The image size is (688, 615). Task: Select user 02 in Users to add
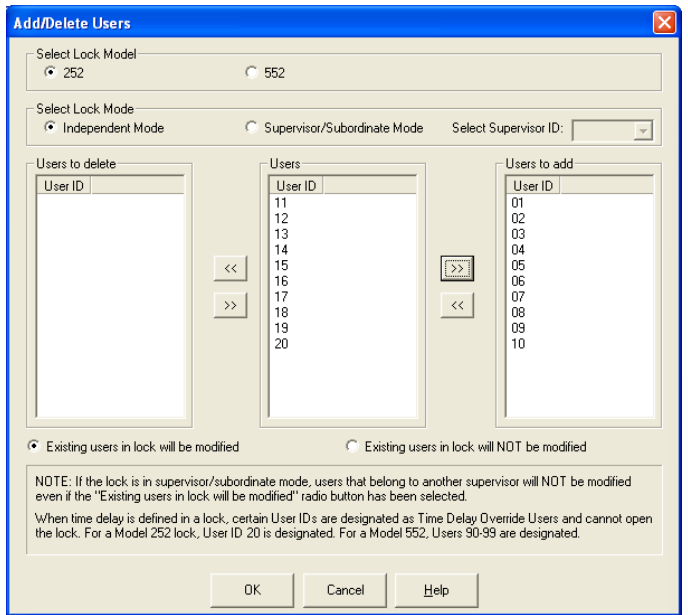518,218
